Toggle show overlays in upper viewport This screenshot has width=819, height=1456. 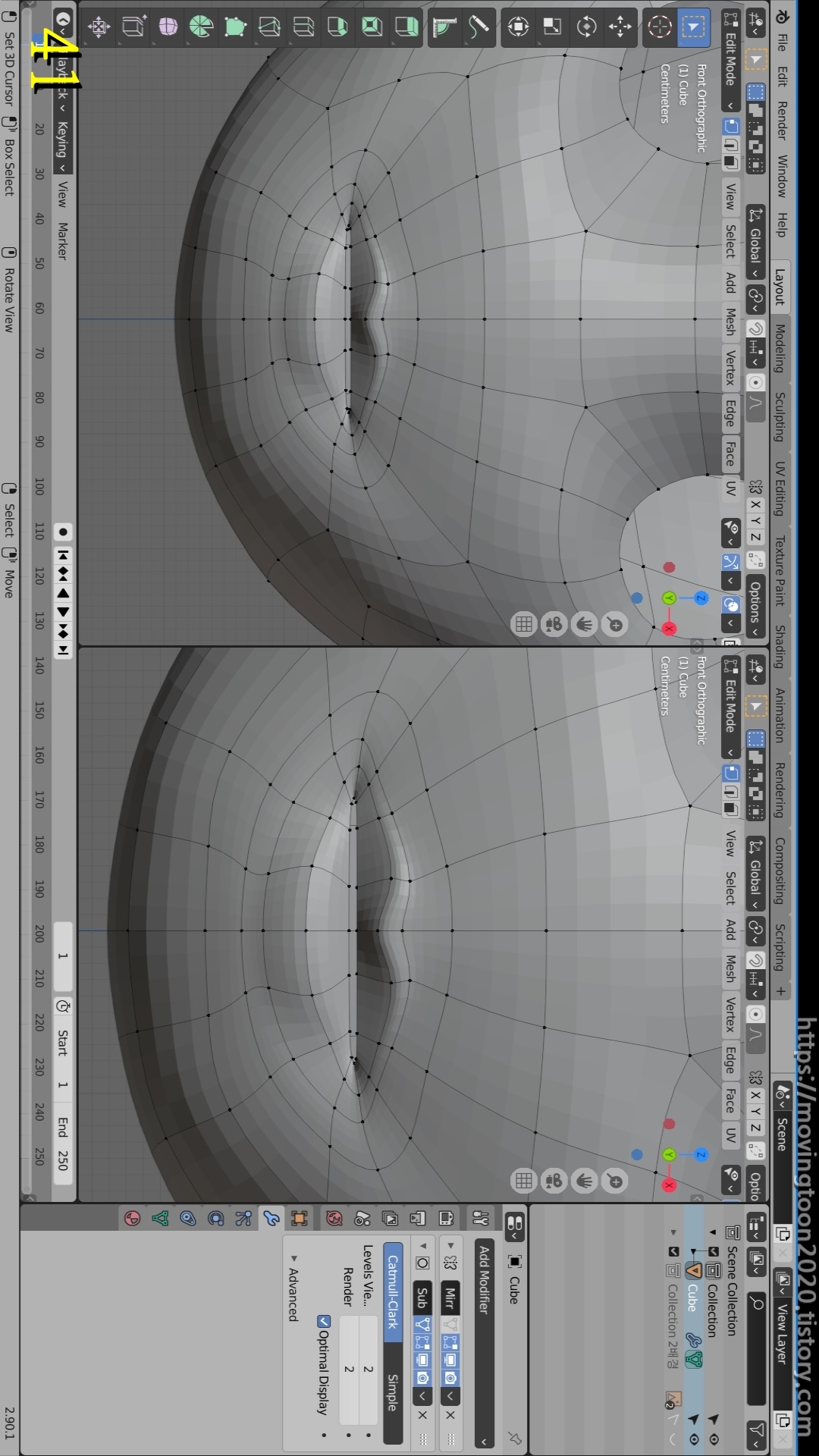731,604
